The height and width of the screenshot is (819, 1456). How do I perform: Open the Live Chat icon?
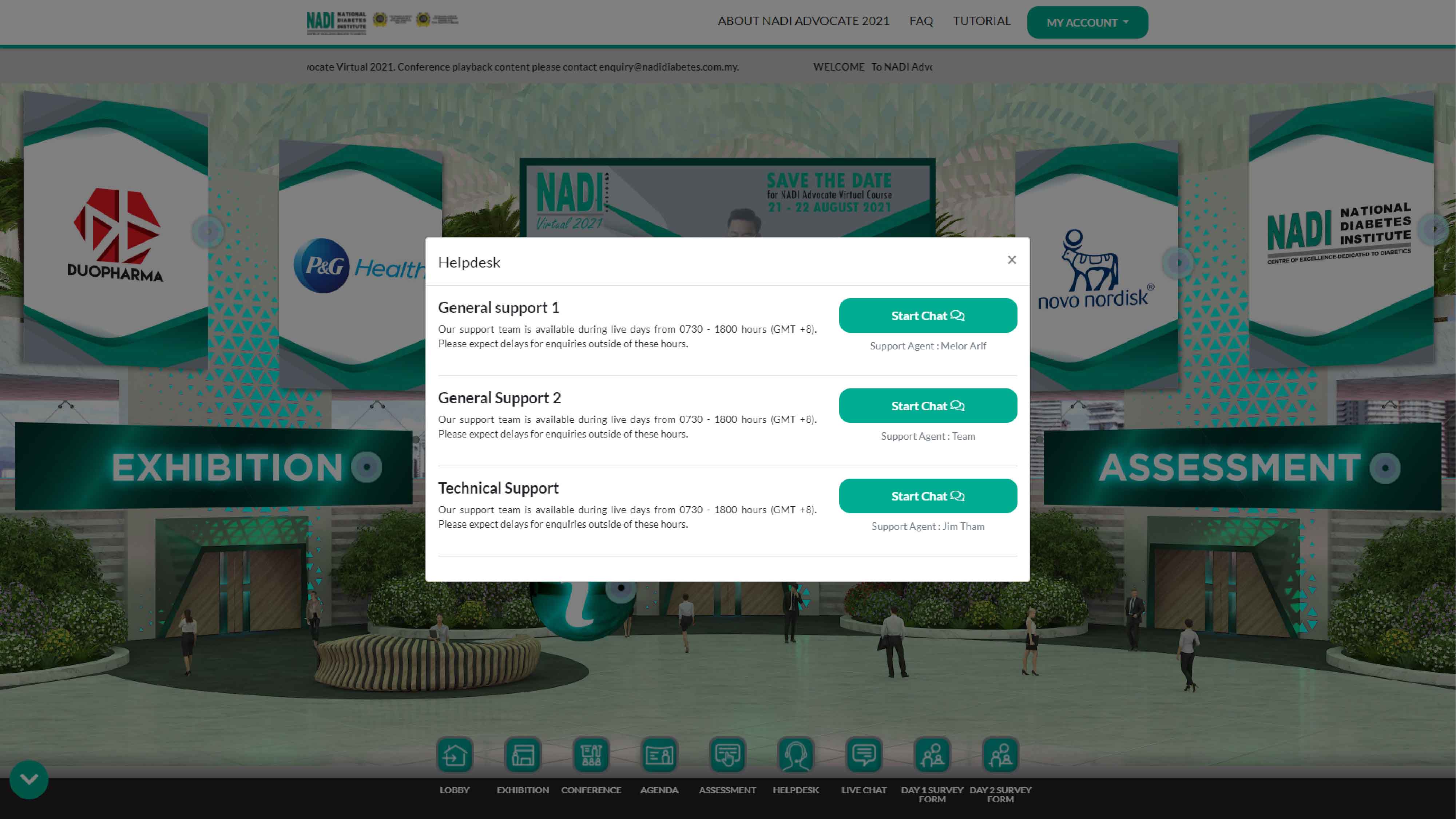tap(864, 755)
